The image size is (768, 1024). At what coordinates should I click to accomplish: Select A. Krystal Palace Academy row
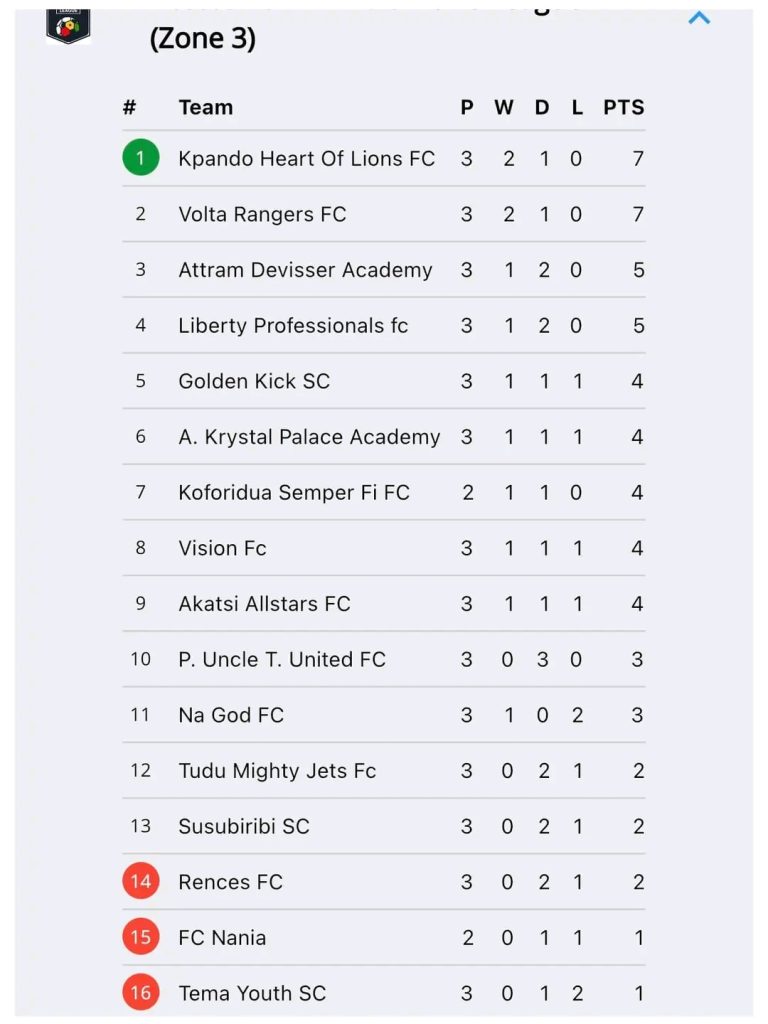(x=384, y=436)
